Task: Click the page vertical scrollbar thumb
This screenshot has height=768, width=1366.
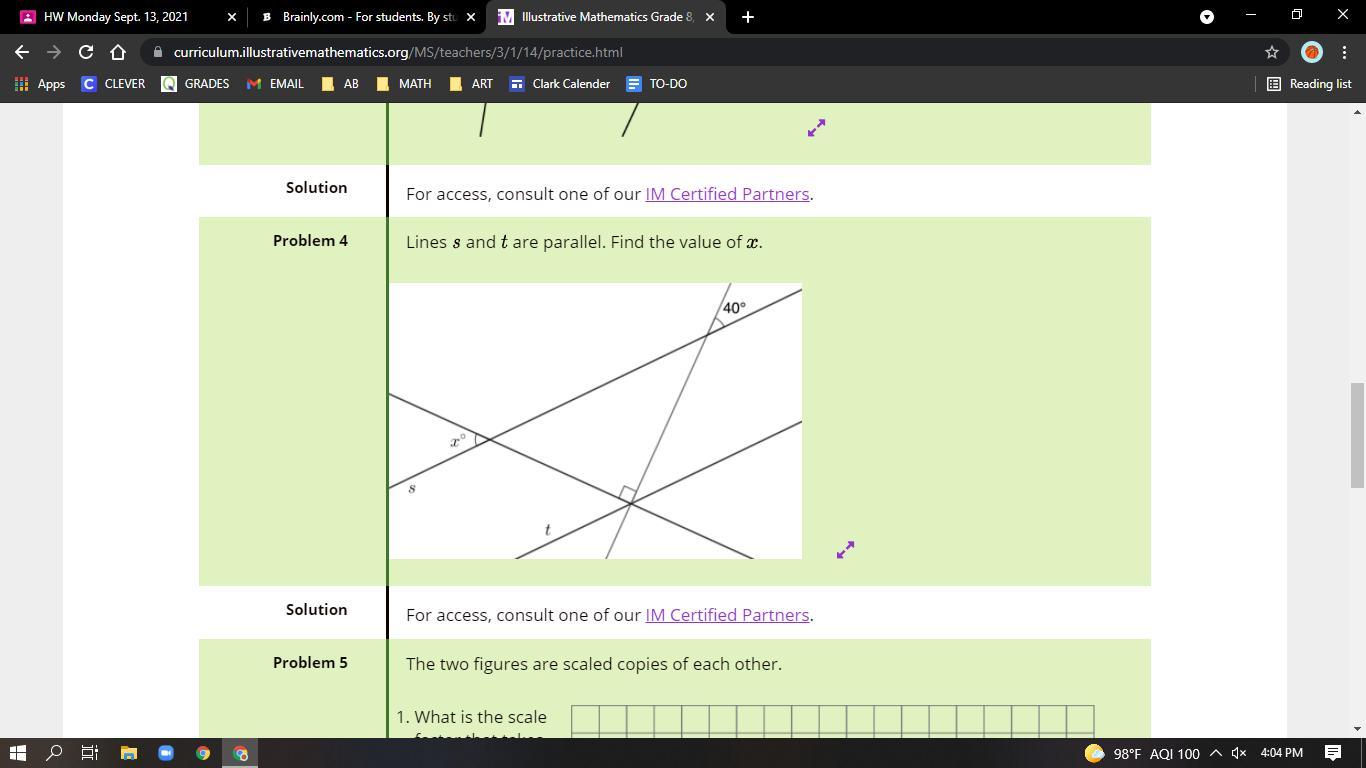Action: tap(1356, 435)
